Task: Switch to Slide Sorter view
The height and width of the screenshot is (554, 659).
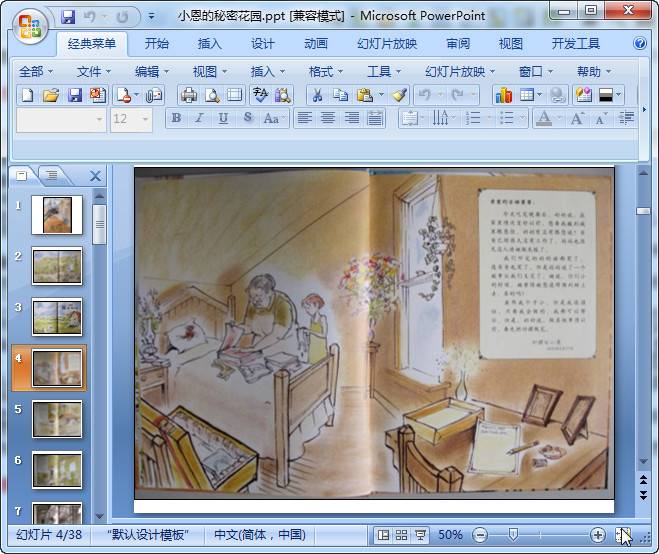Action: [401, 535]
